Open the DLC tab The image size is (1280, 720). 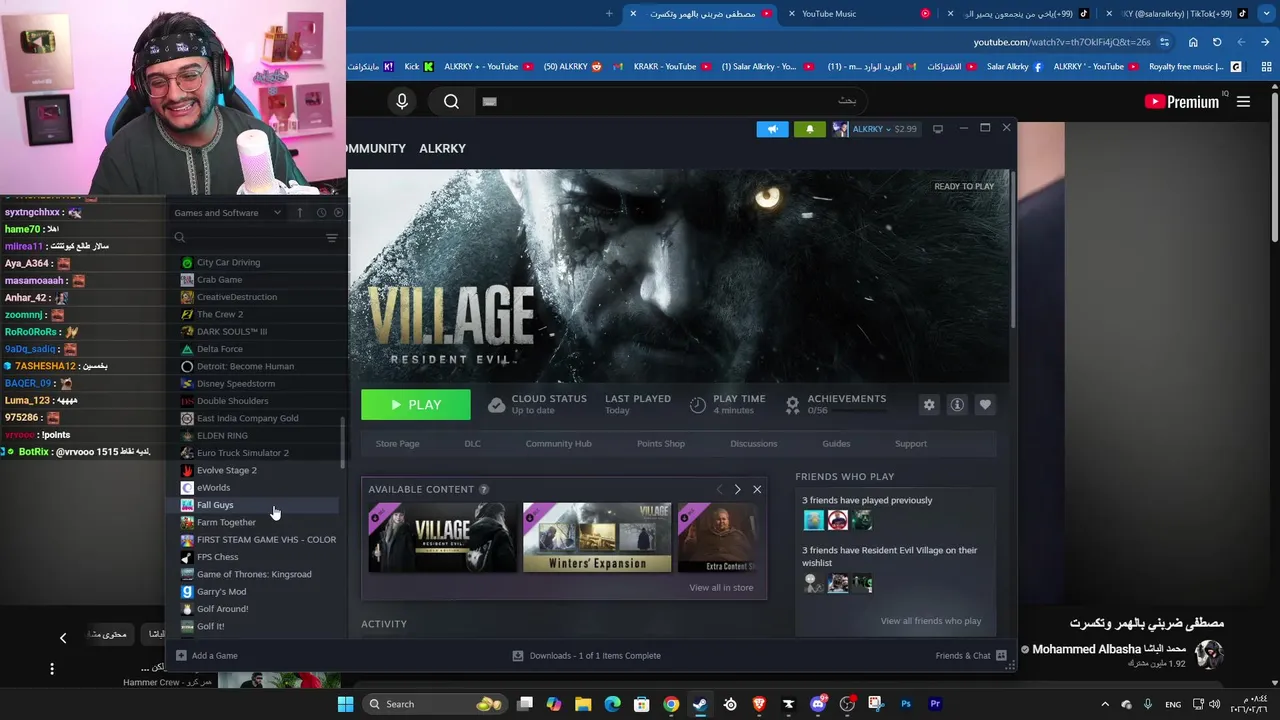(472, 444)
